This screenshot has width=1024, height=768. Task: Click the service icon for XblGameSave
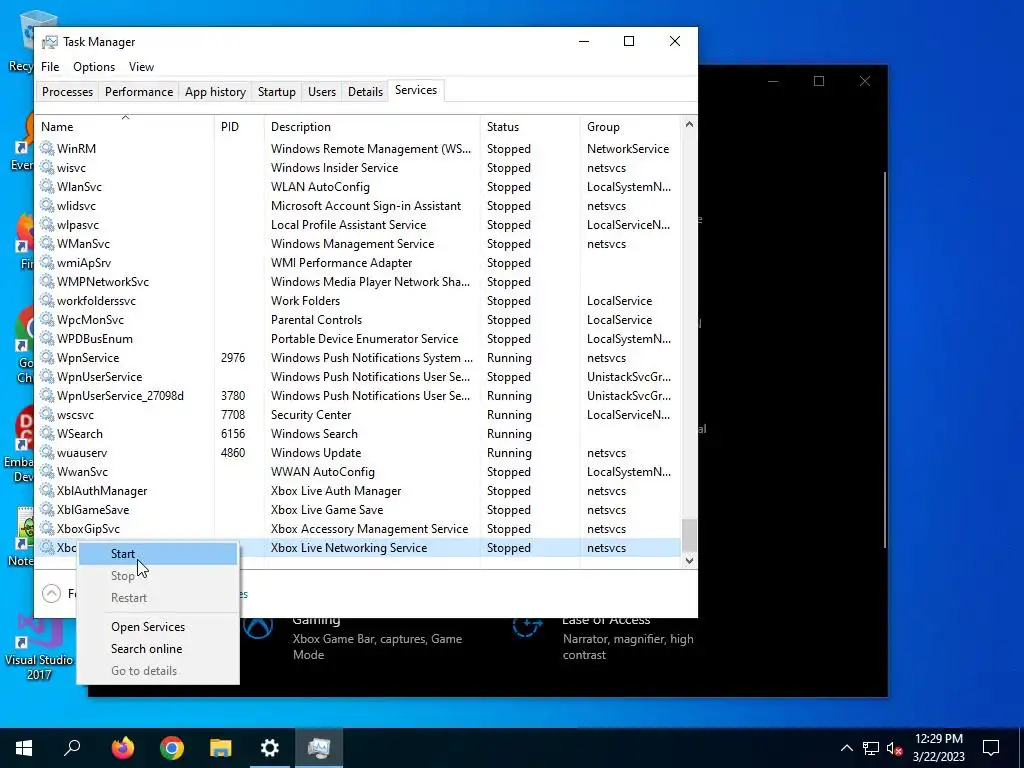[x=47, y=509]
